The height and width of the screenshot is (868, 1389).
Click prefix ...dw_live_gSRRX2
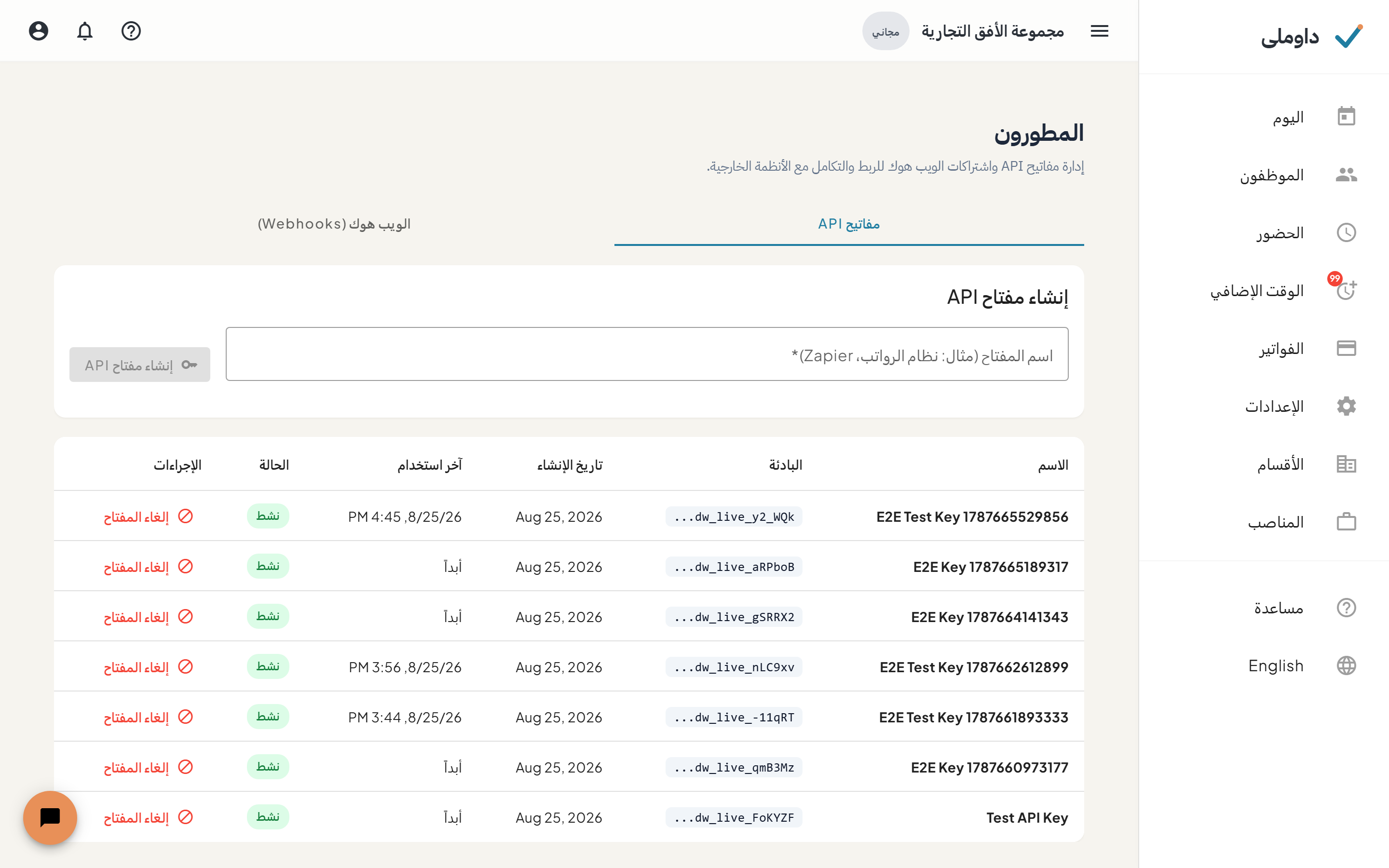[x=734, y=617]
